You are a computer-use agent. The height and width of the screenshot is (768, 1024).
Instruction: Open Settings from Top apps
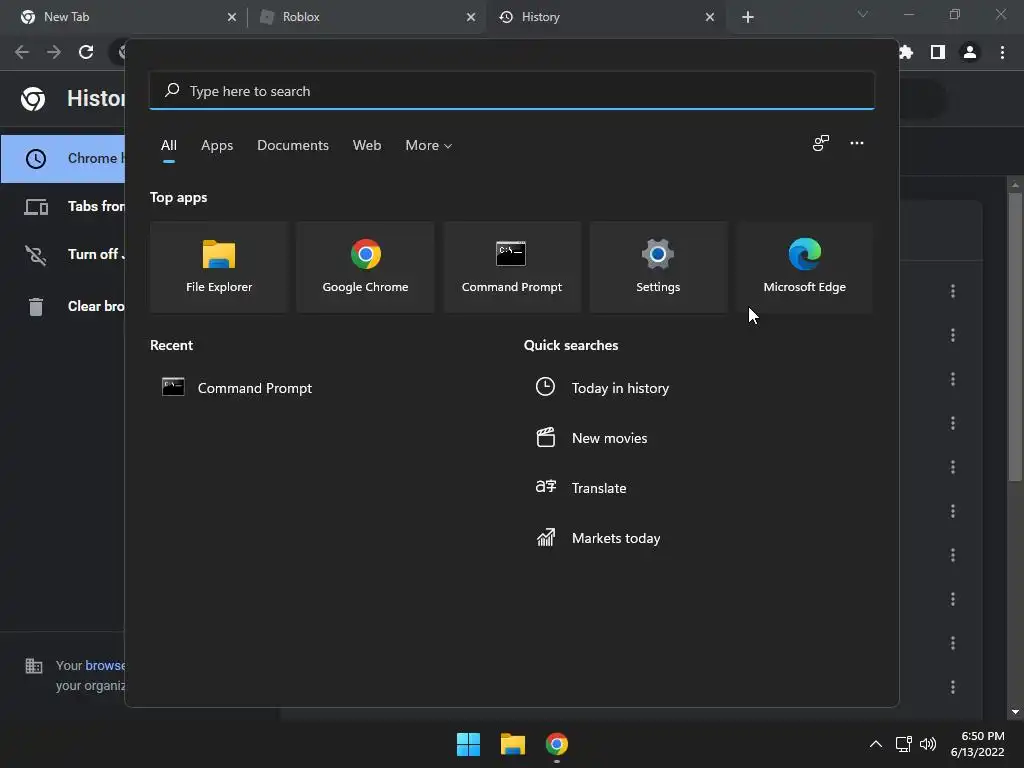(658, 267)
